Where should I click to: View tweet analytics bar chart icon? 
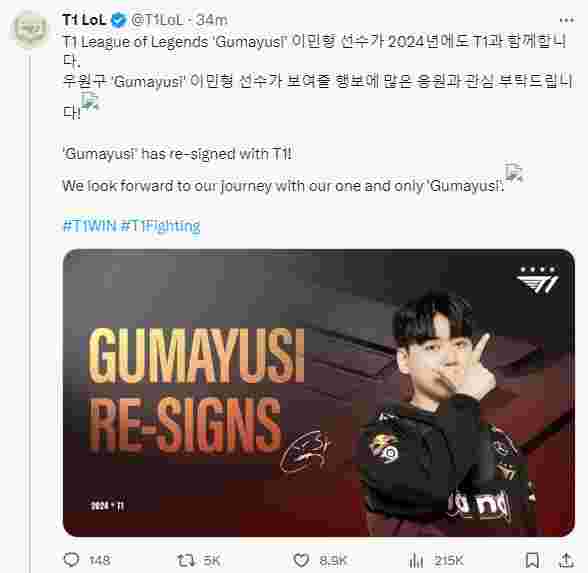coord(416,560)
